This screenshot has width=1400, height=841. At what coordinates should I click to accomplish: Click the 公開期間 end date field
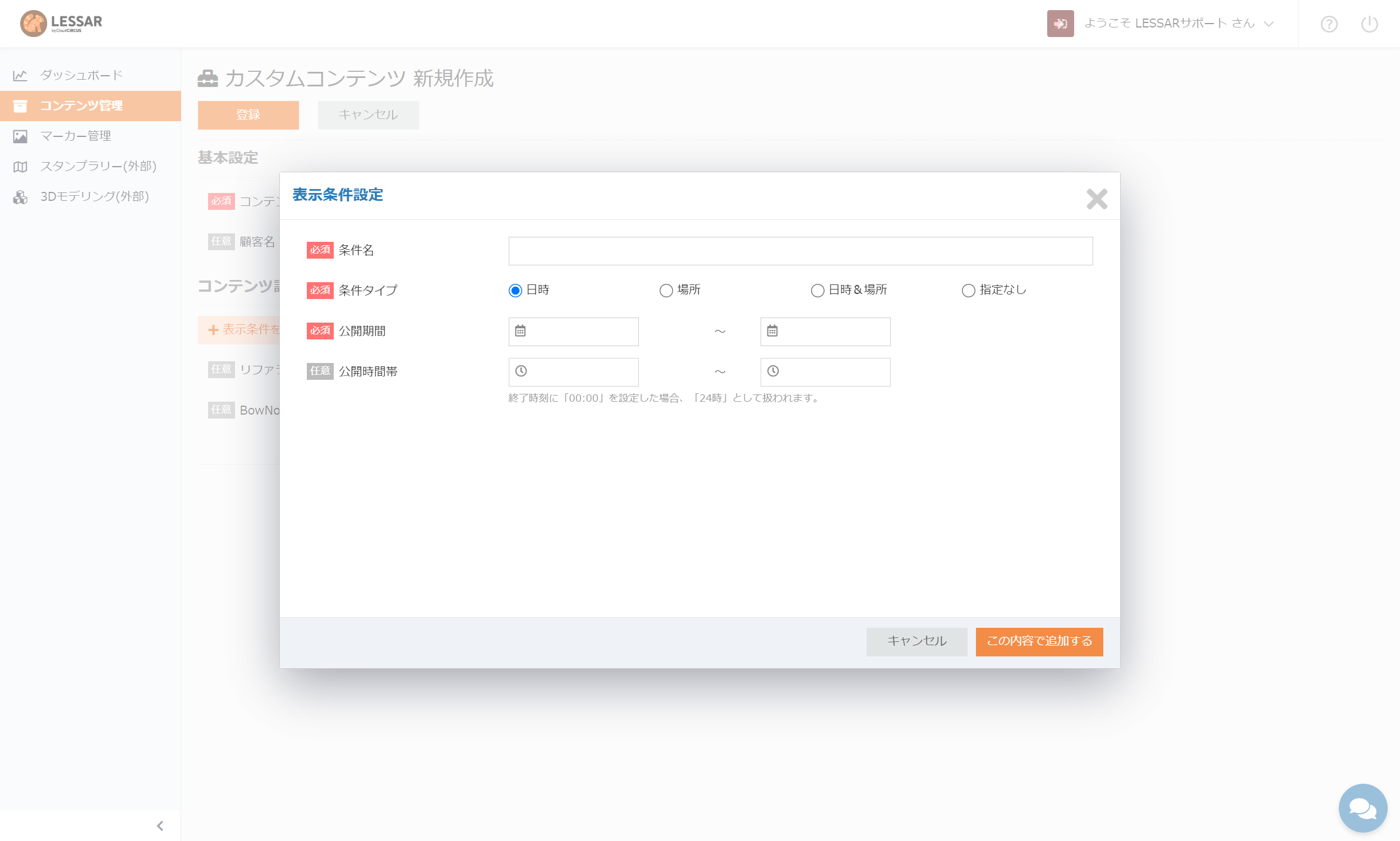(825, 332)
